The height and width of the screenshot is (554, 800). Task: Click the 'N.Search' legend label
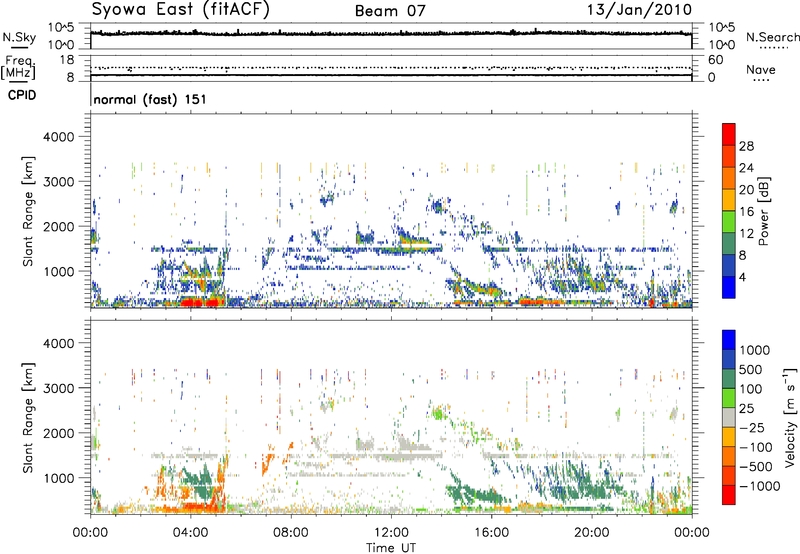point(772,37)
